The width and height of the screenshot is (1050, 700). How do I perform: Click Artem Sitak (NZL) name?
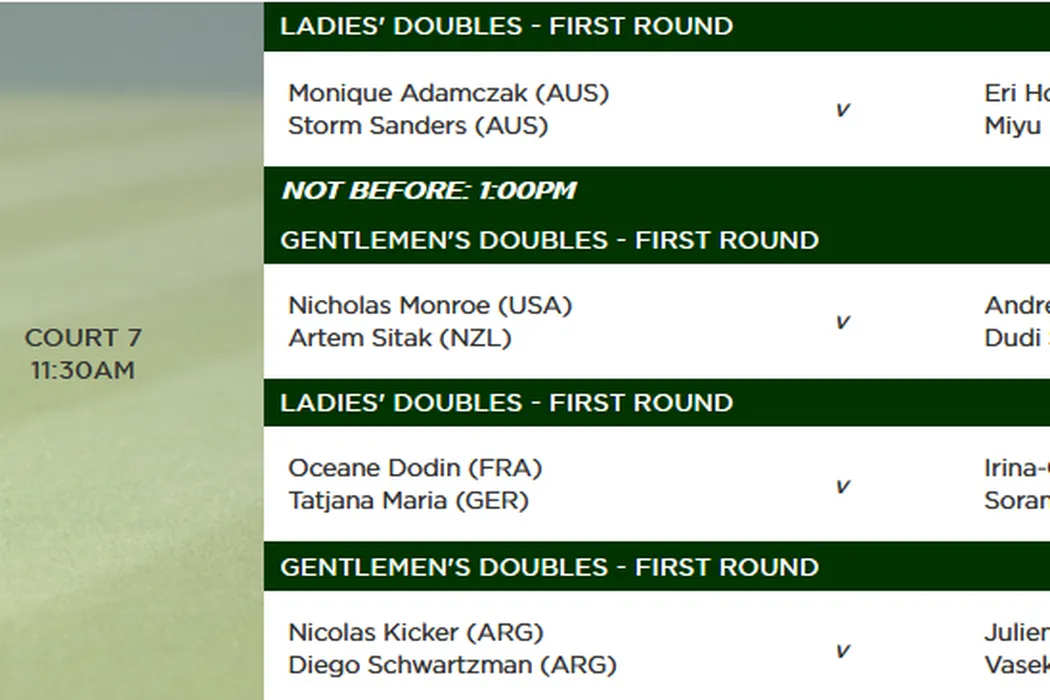tap(399, 338)
